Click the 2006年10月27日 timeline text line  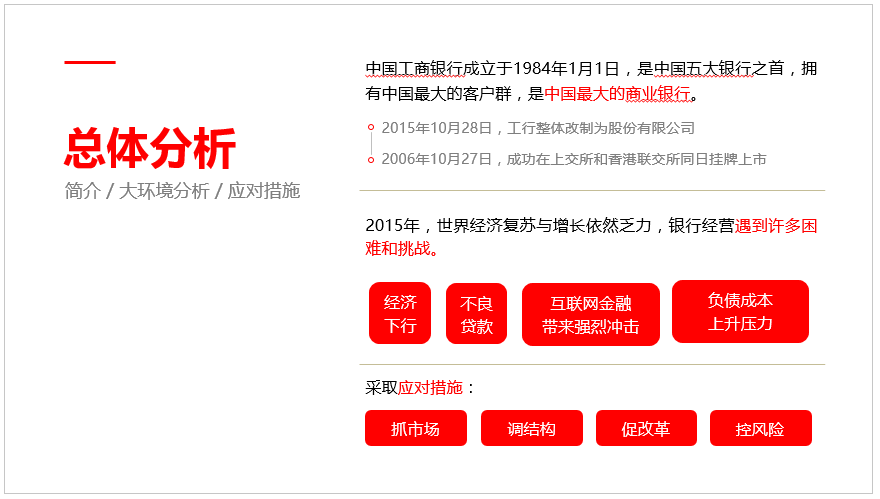click(574, 159)
